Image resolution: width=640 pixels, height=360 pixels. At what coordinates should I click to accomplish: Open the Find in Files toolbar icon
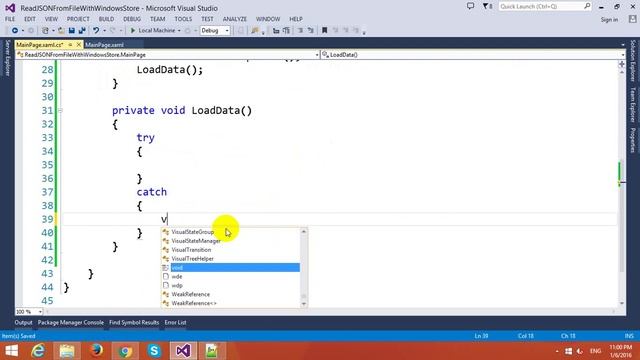pos(255,31)
